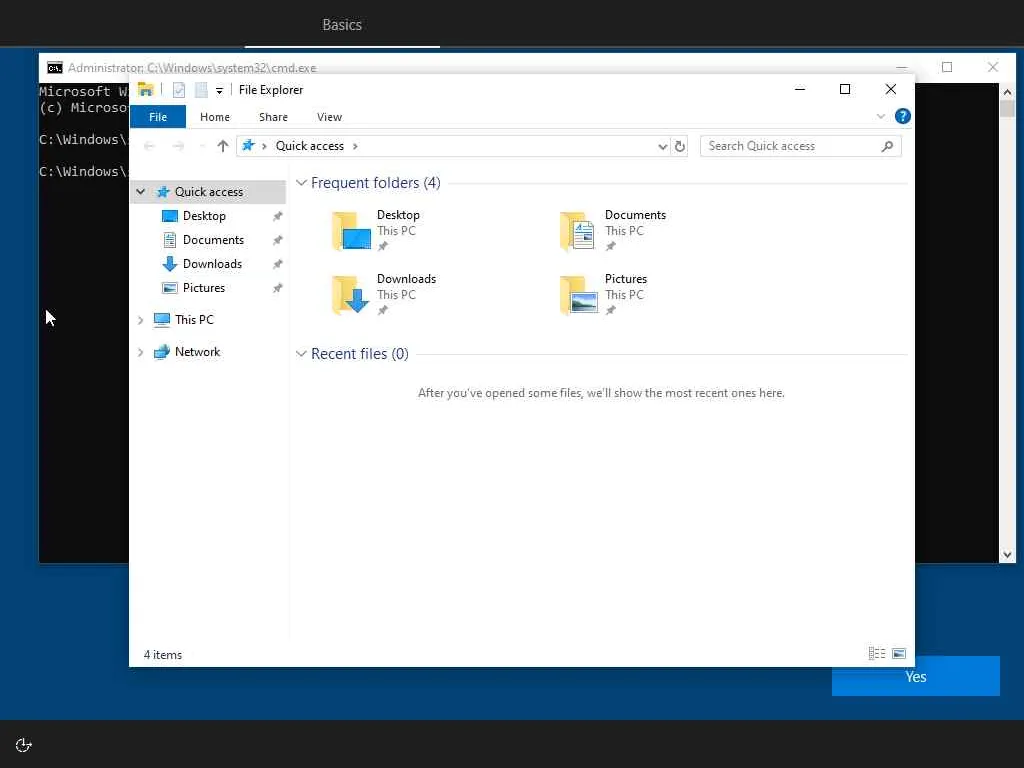The image size is (1024, 768).
Task: Click the pin icon beside sidebar Documents
Action: point(278,240)
